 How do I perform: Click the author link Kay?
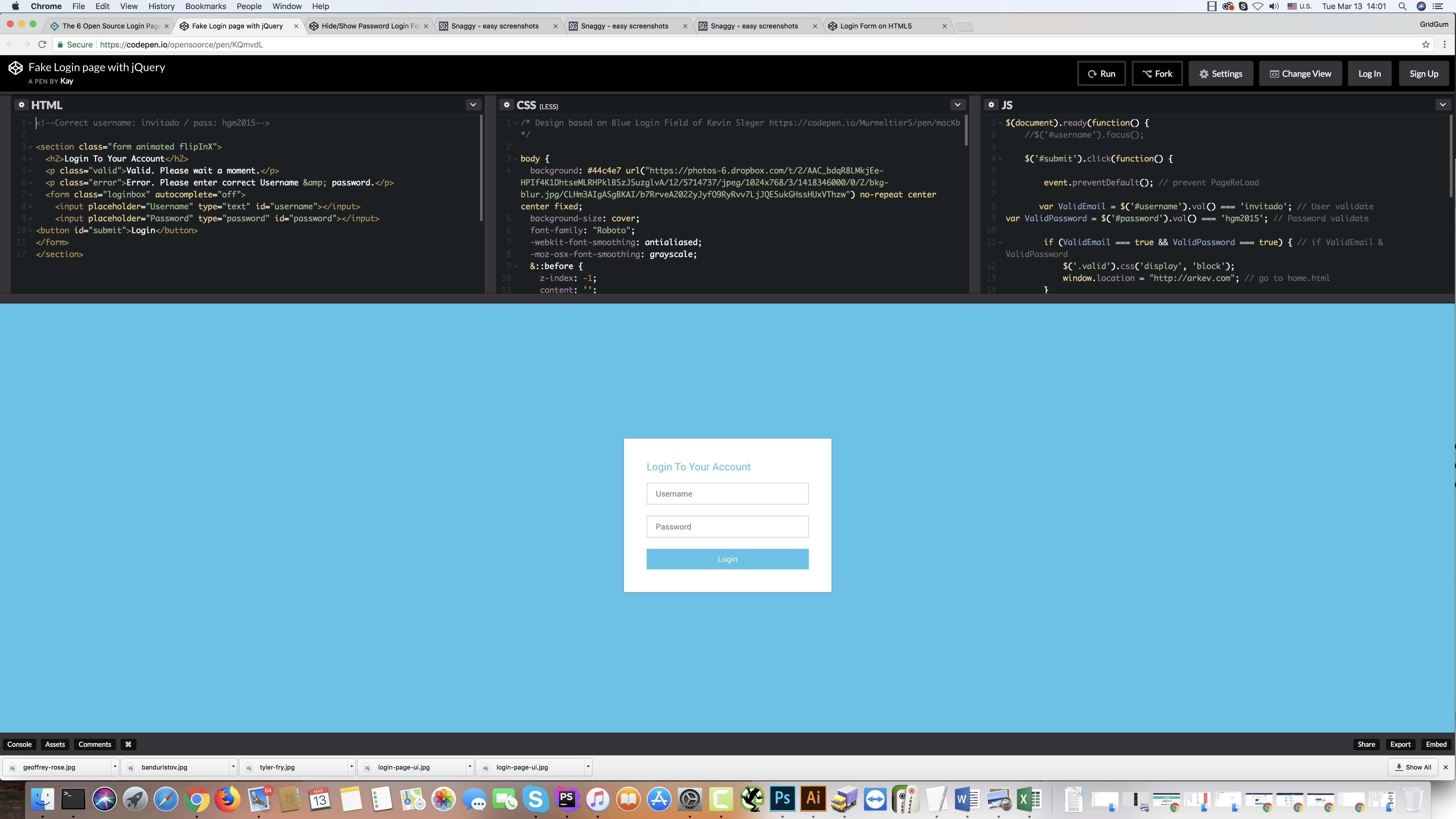click(67, 81)
